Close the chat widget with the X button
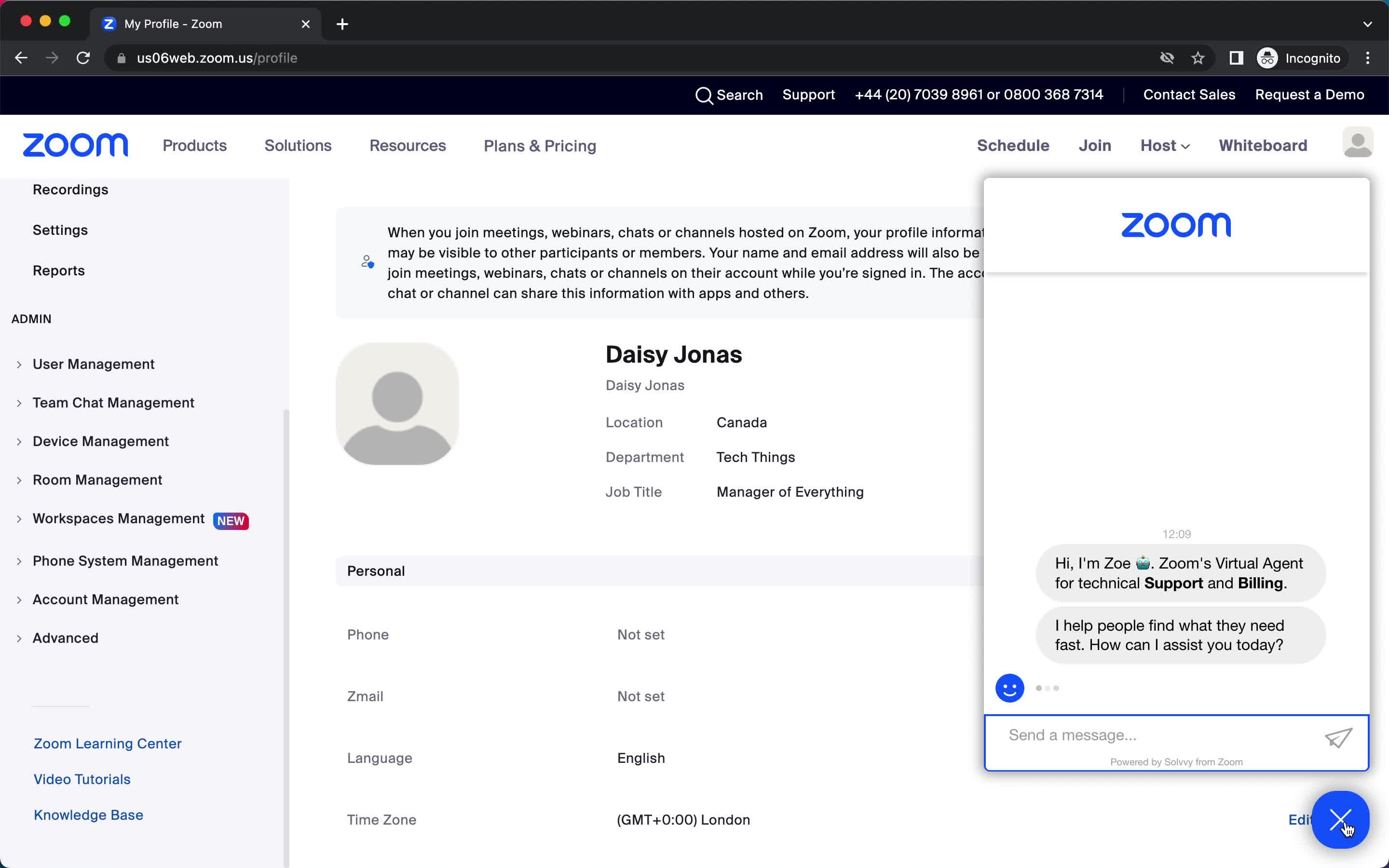Image resolution: width=1389 pixels, height=868 pixels. [1340, 819]
